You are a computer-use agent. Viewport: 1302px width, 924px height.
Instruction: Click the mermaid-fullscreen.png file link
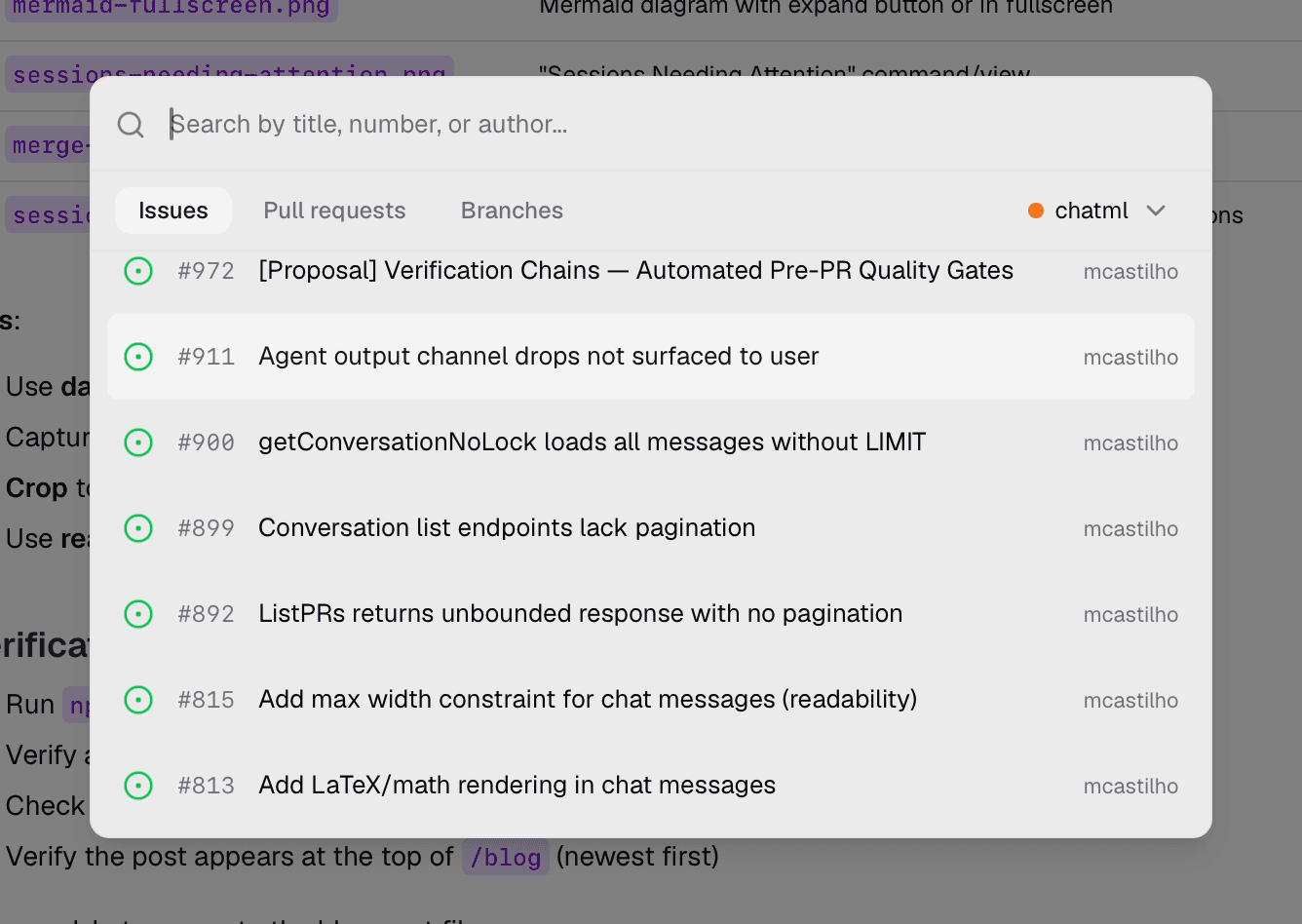pyautogui.click(x=171, y=8)
